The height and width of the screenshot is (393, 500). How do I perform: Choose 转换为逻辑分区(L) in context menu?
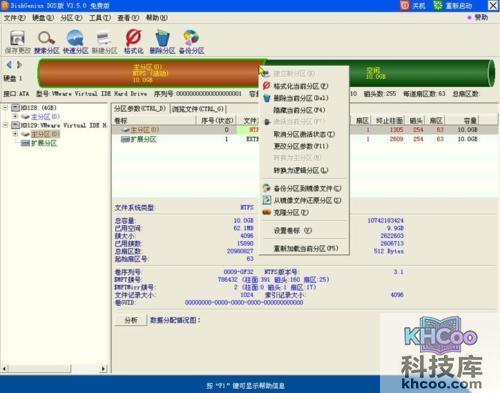(x=304, y=170)
